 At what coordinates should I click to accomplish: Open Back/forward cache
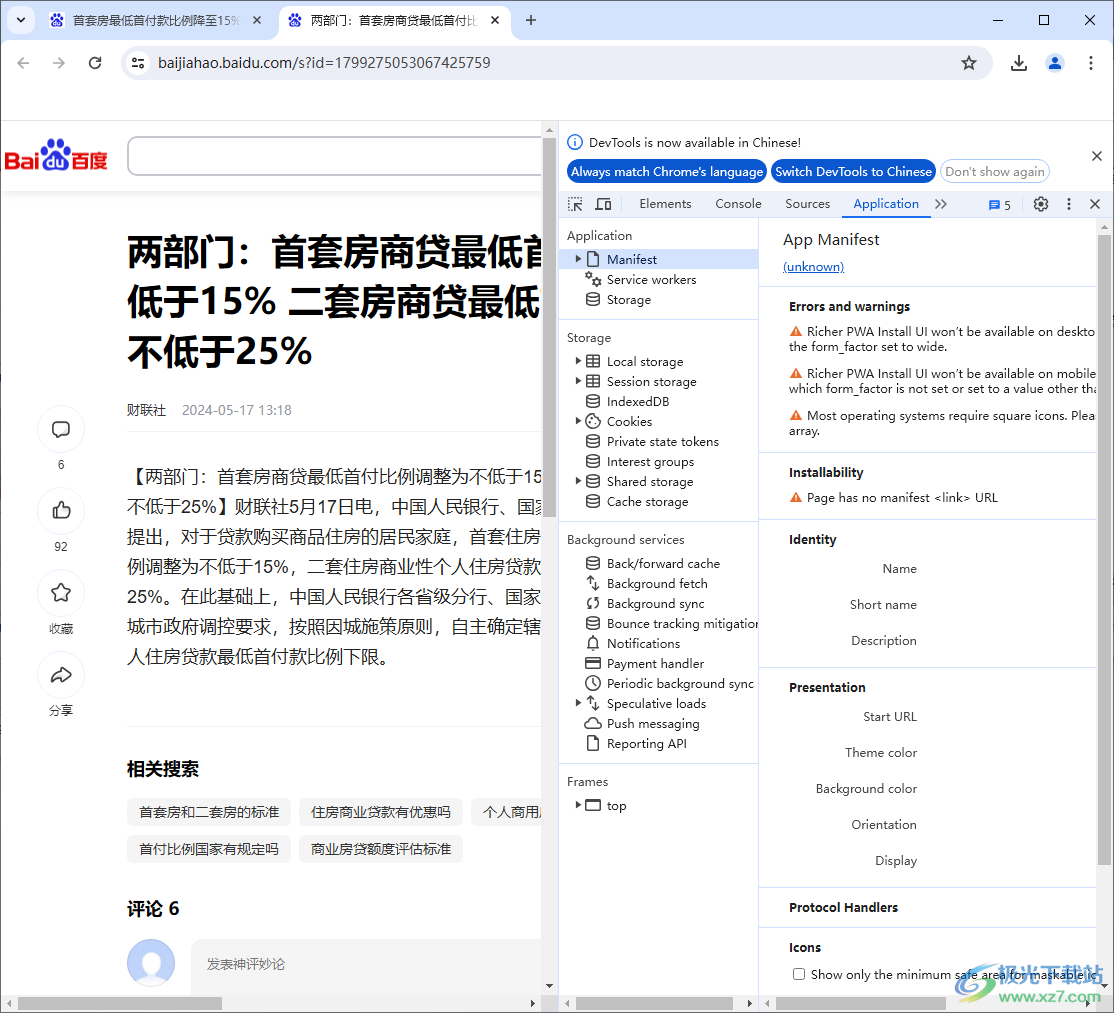[x=662, y=563]
